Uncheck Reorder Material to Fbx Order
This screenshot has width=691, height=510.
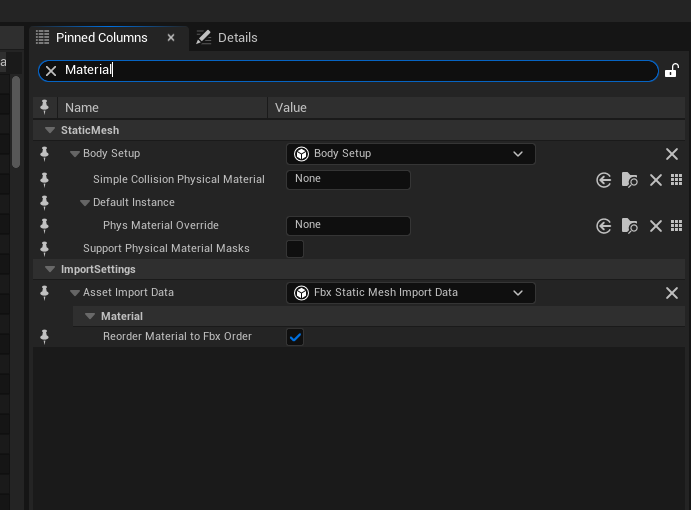point(295,337)
